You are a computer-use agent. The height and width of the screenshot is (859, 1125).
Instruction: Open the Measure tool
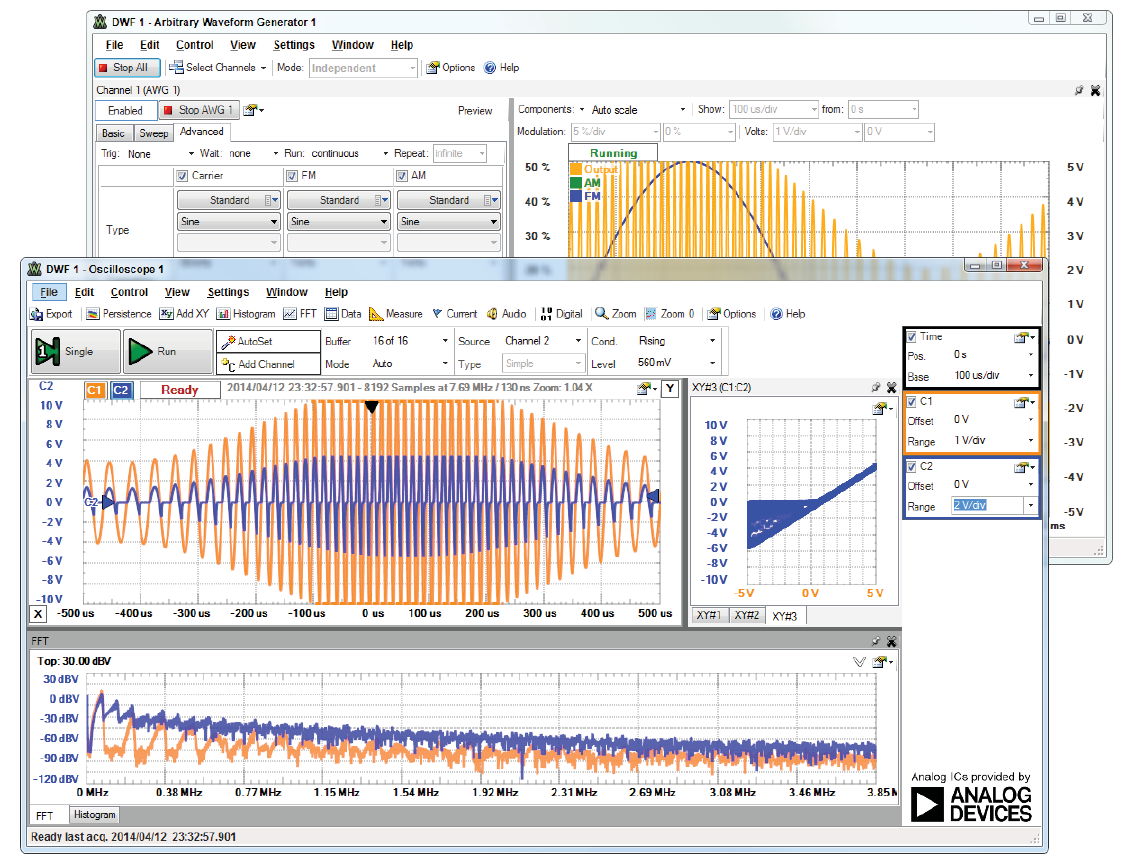396,314
